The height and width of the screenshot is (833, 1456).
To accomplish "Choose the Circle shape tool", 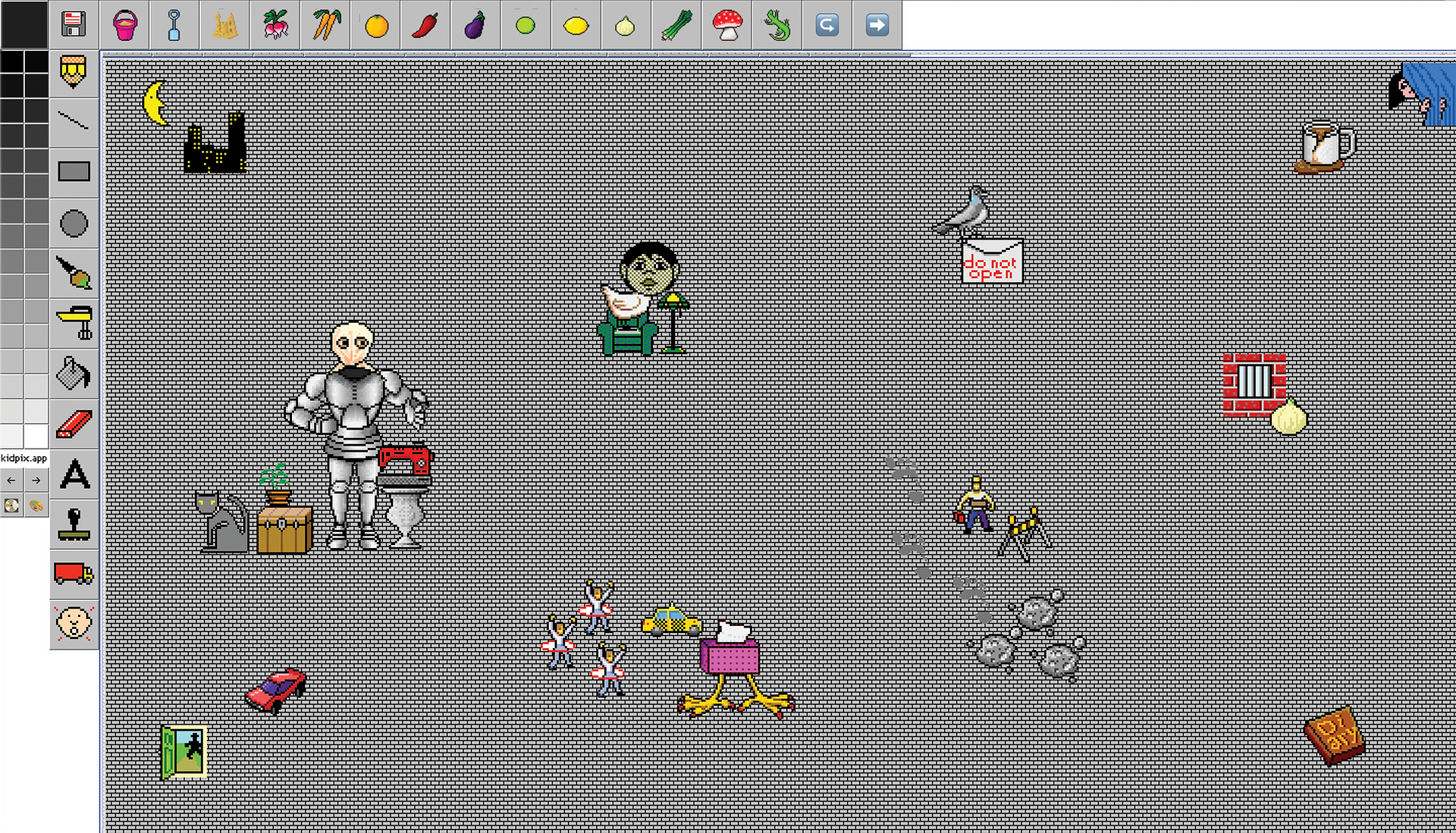I will (x=74, y=224).
